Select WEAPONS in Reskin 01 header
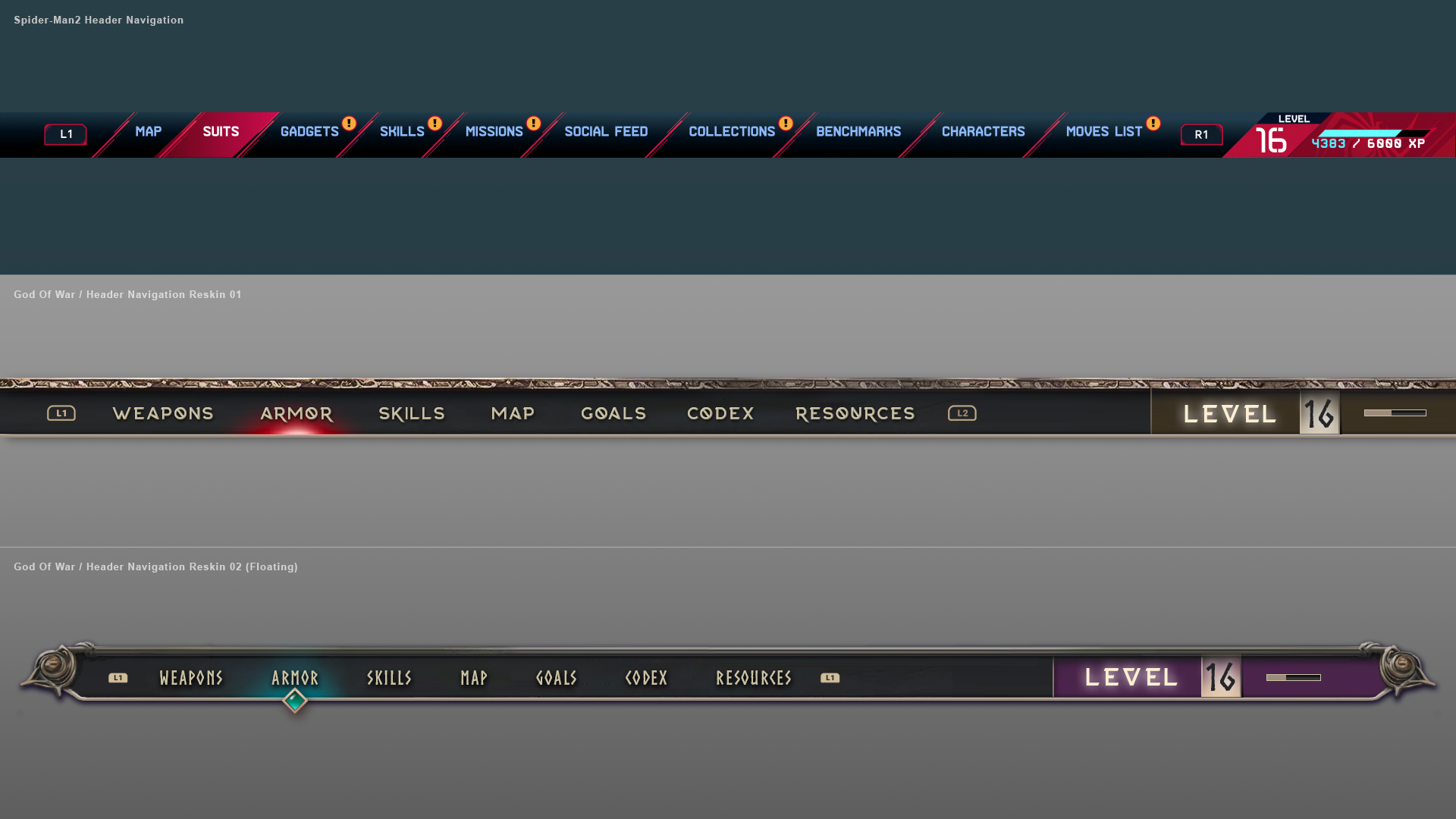 coord(163,414)
